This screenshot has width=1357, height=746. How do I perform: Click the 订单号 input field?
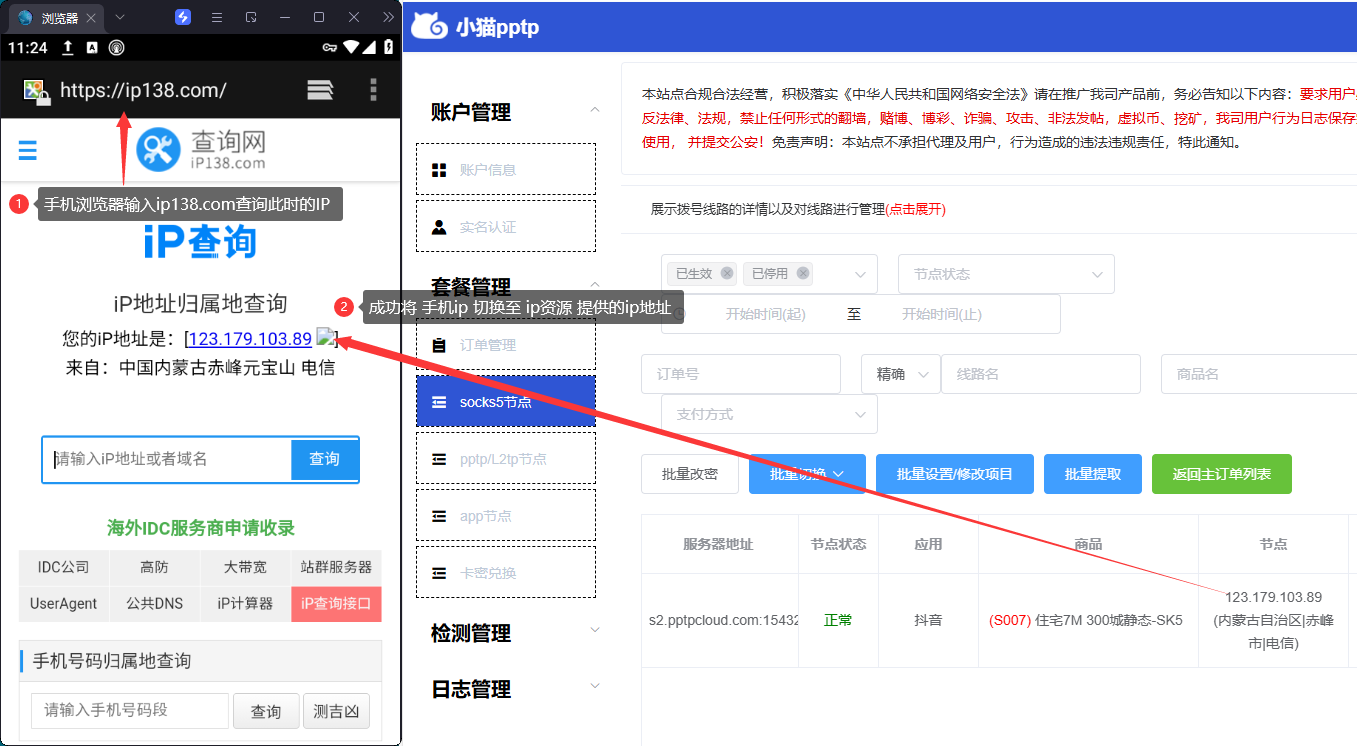[x=740, y=374]
